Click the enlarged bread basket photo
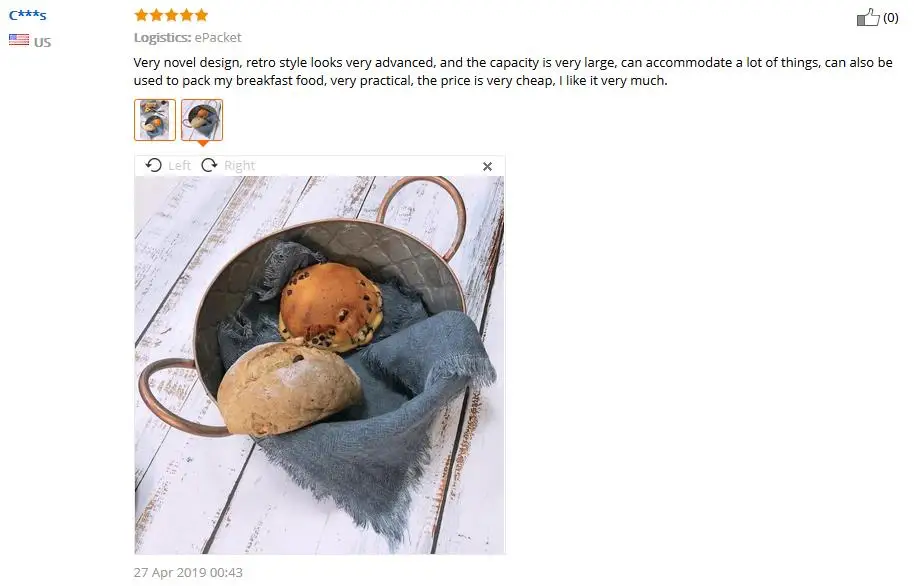 [319, 365]
